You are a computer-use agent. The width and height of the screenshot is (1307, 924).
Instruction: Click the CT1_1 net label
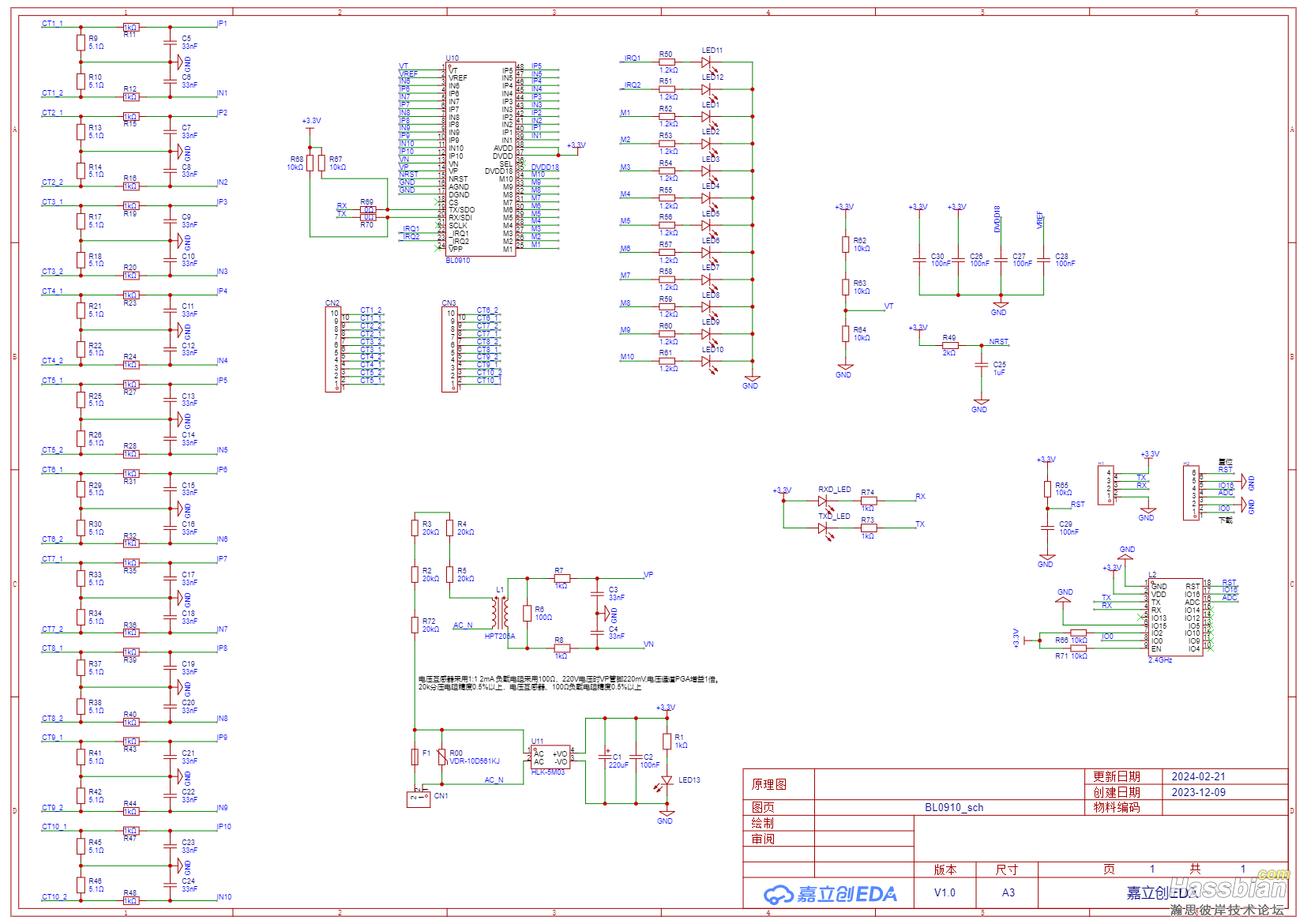pos(52,24)
